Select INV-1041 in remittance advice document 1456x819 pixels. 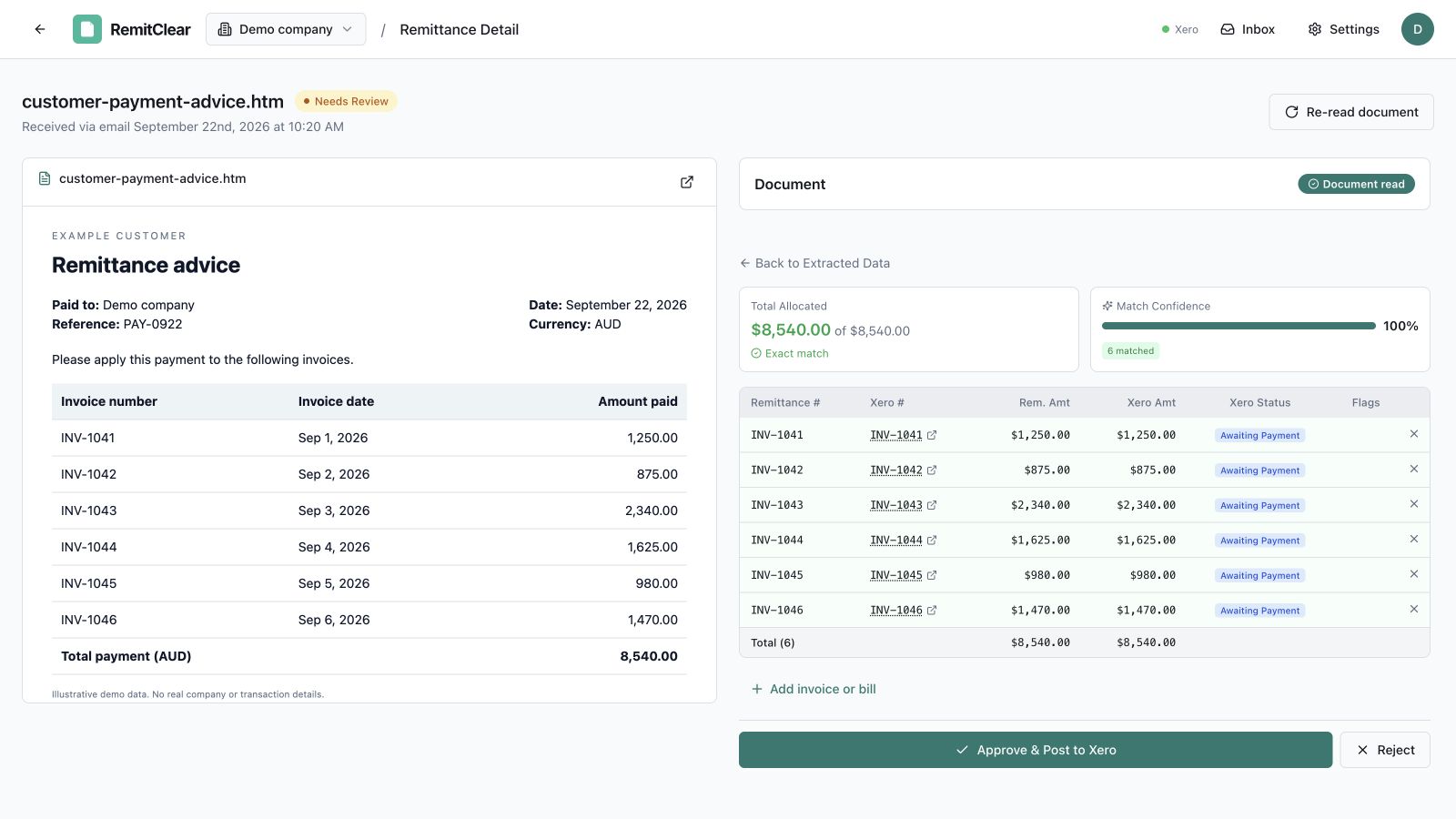pyautogui.click(x=87, y=438)
